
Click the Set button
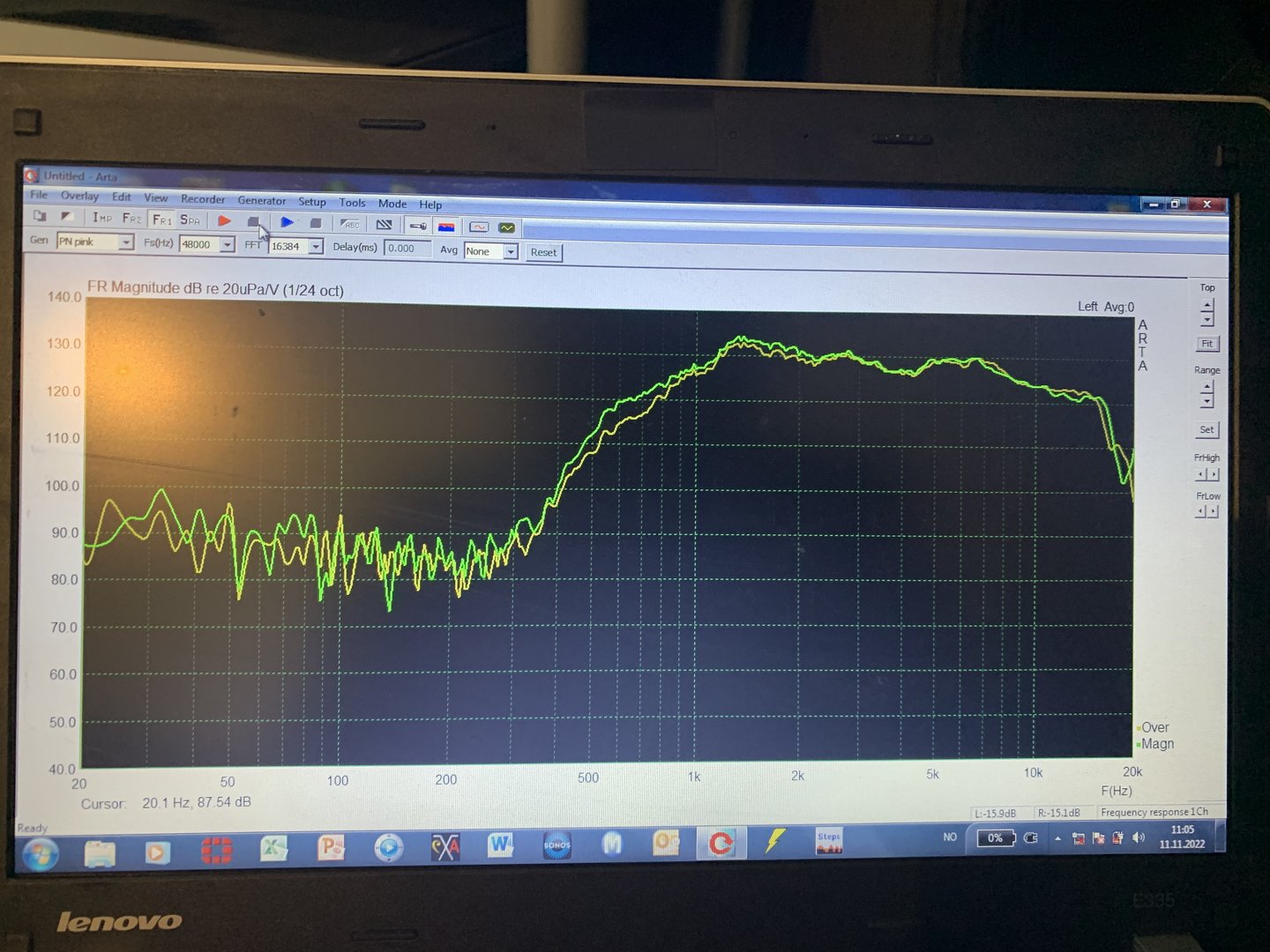click(x=1207, y=429)
